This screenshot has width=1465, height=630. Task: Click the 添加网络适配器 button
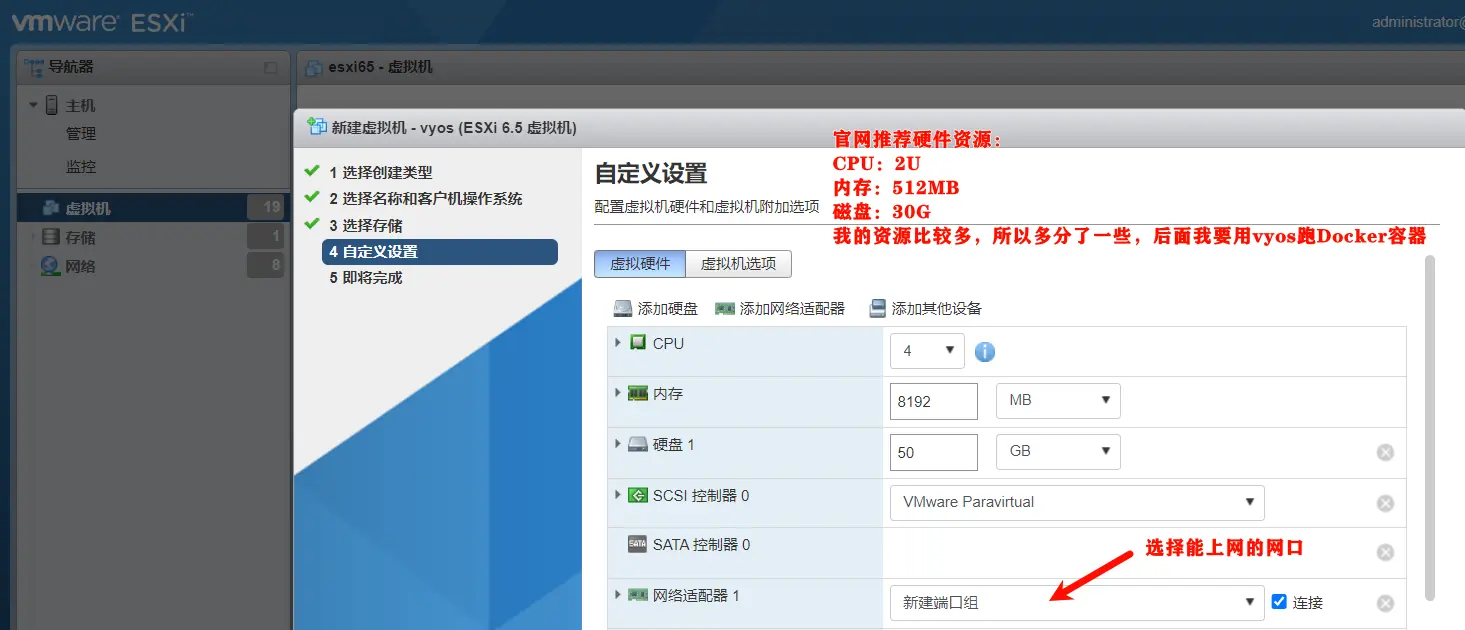780,308
